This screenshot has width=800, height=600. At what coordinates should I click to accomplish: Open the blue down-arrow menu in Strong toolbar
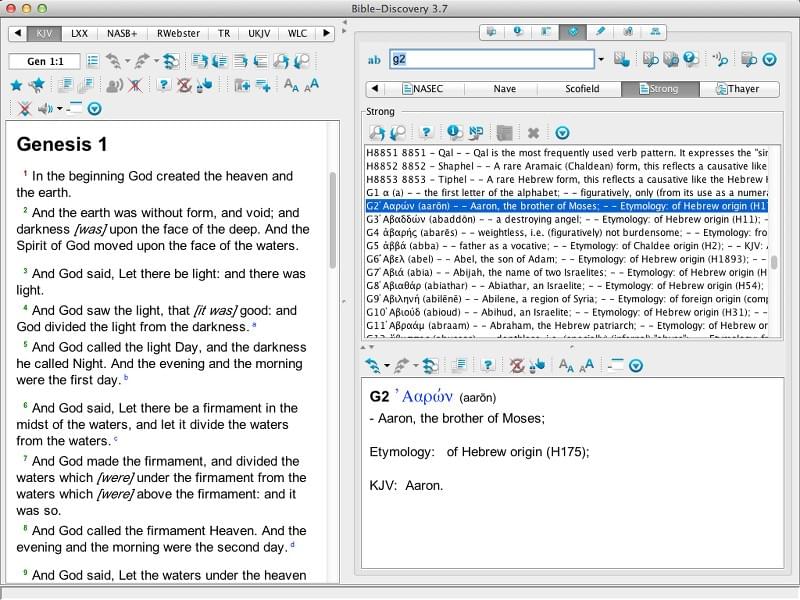tap(562, 133)
